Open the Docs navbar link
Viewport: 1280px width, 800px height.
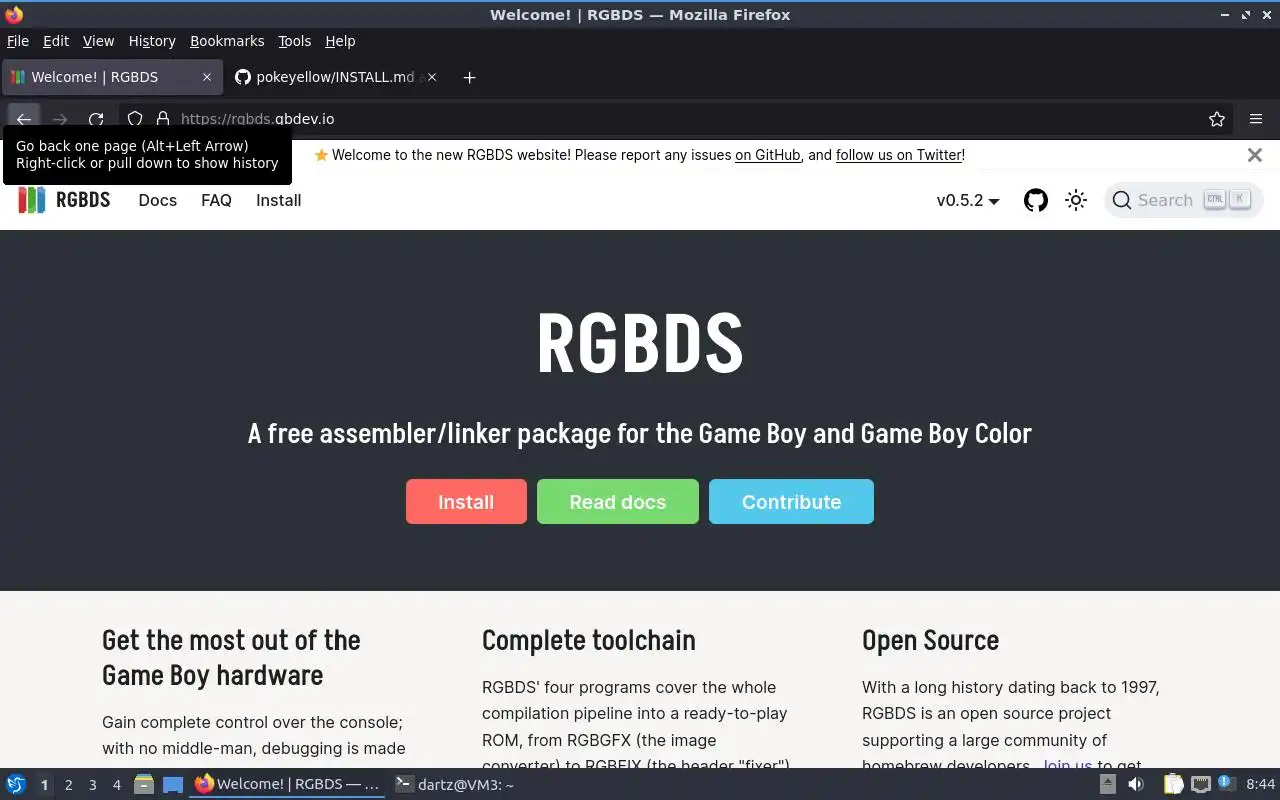(158, 200)
